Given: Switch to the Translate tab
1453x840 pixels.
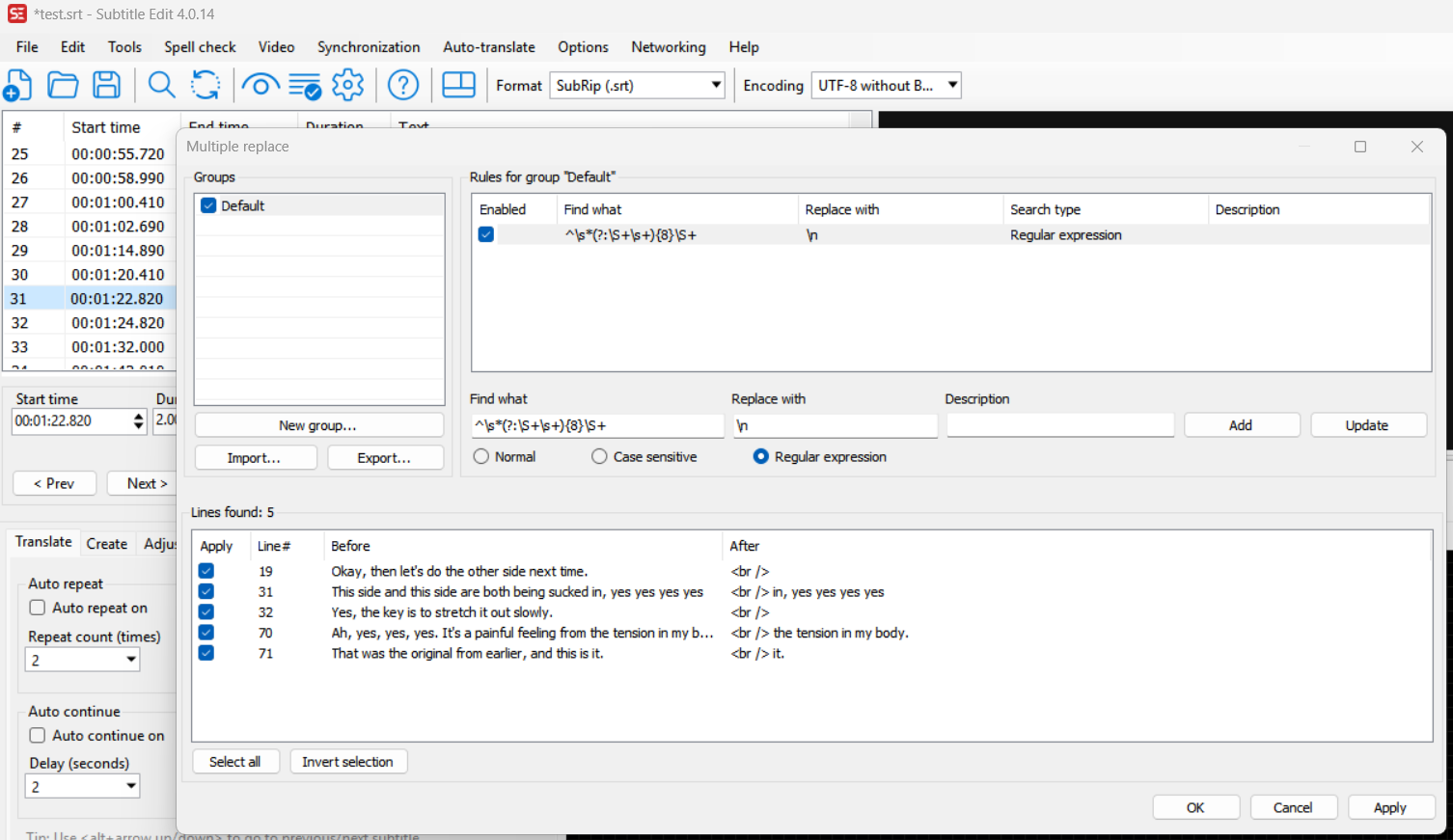Looking at the screenshot, I should [43, 542].
